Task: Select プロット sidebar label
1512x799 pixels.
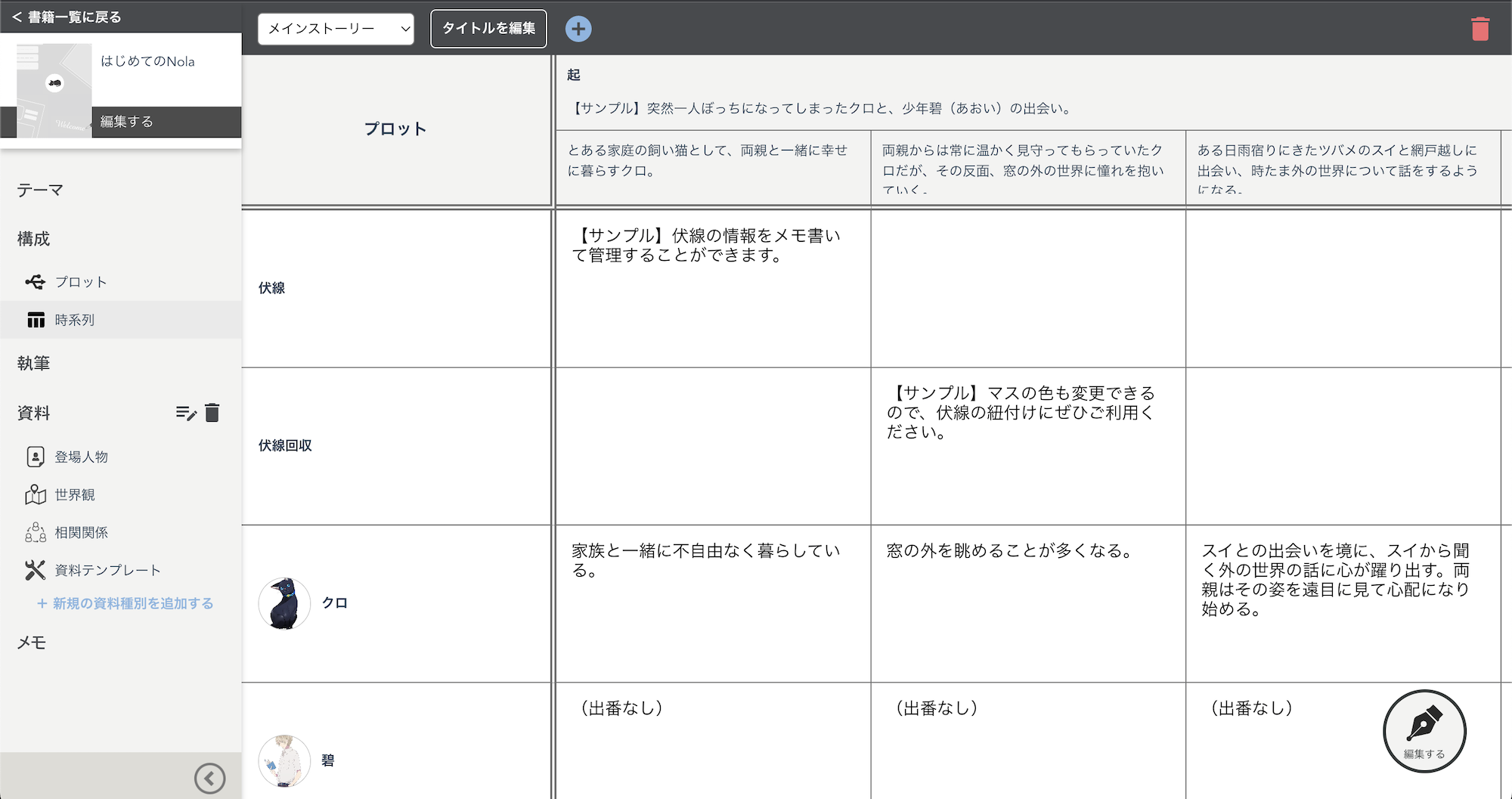Action: point(81,282)
